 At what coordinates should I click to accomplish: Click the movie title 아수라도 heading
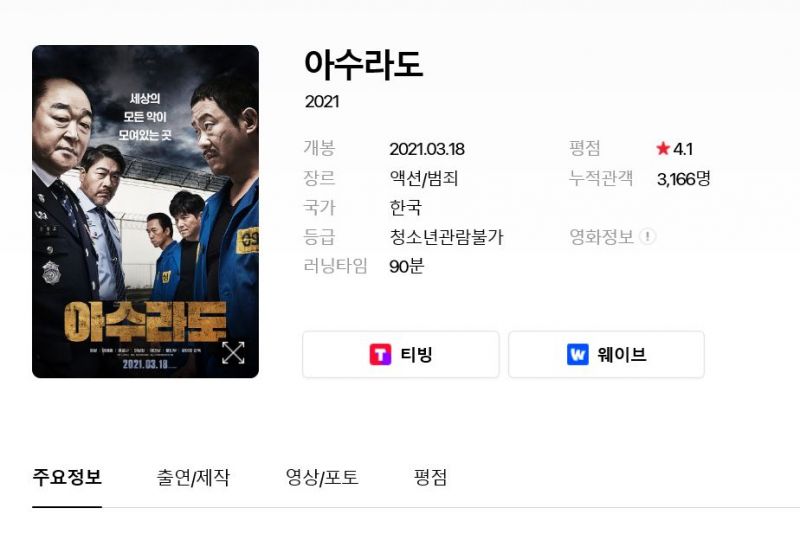pyautogui.click(x=364, y=65)
